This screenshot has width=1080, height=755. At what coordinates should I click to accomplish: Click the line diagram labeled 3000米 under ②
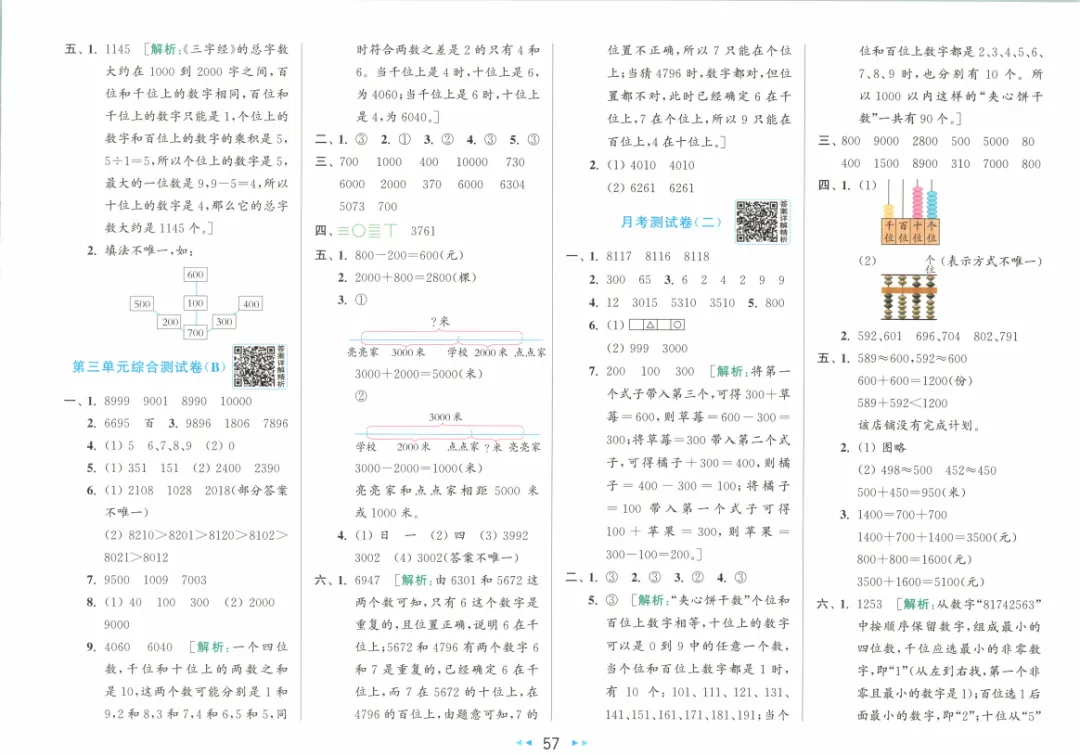tap(447, 432)
